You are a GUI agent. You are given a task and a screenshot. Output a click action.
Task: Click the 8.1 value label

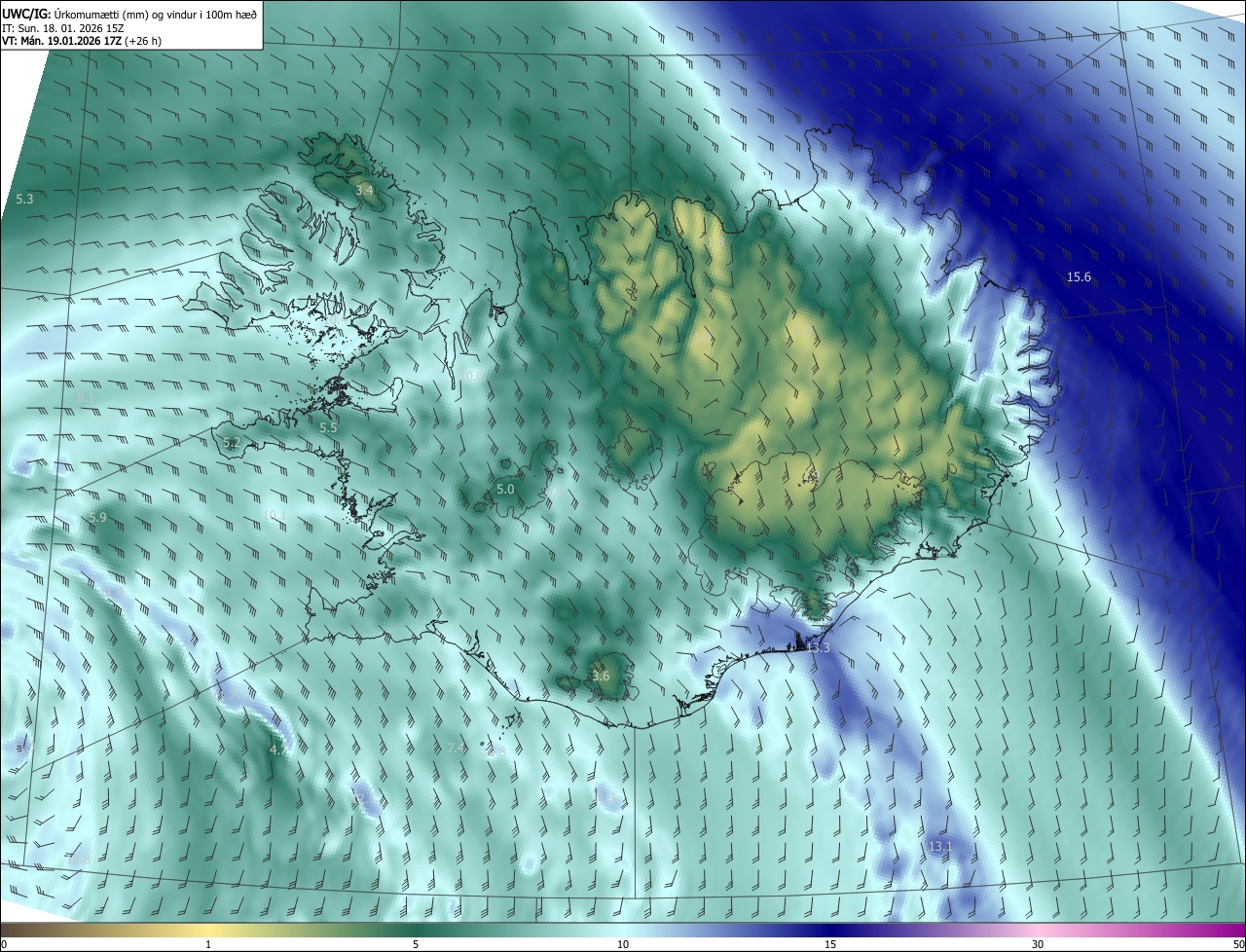pos(86,398)
